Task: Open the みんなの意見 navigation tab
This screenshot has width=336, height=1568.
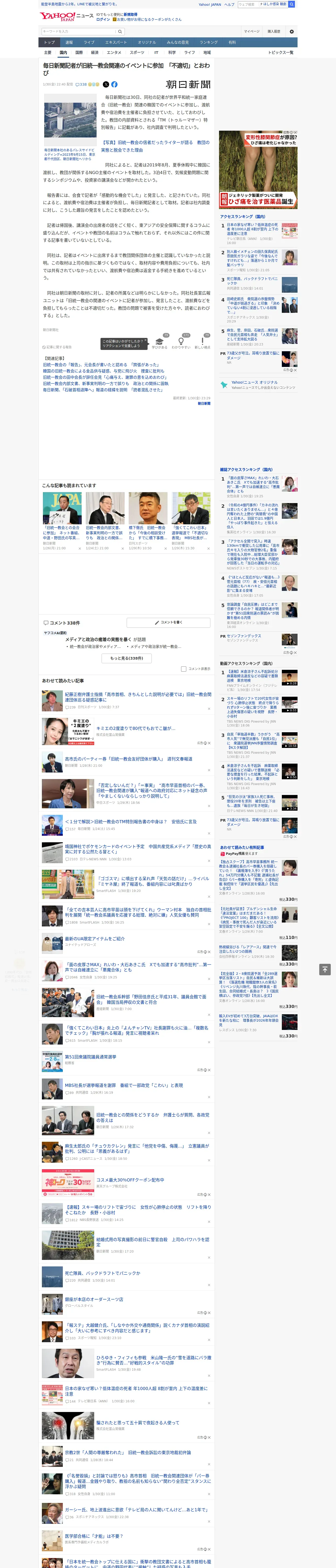Action: [x=177, y=43]
